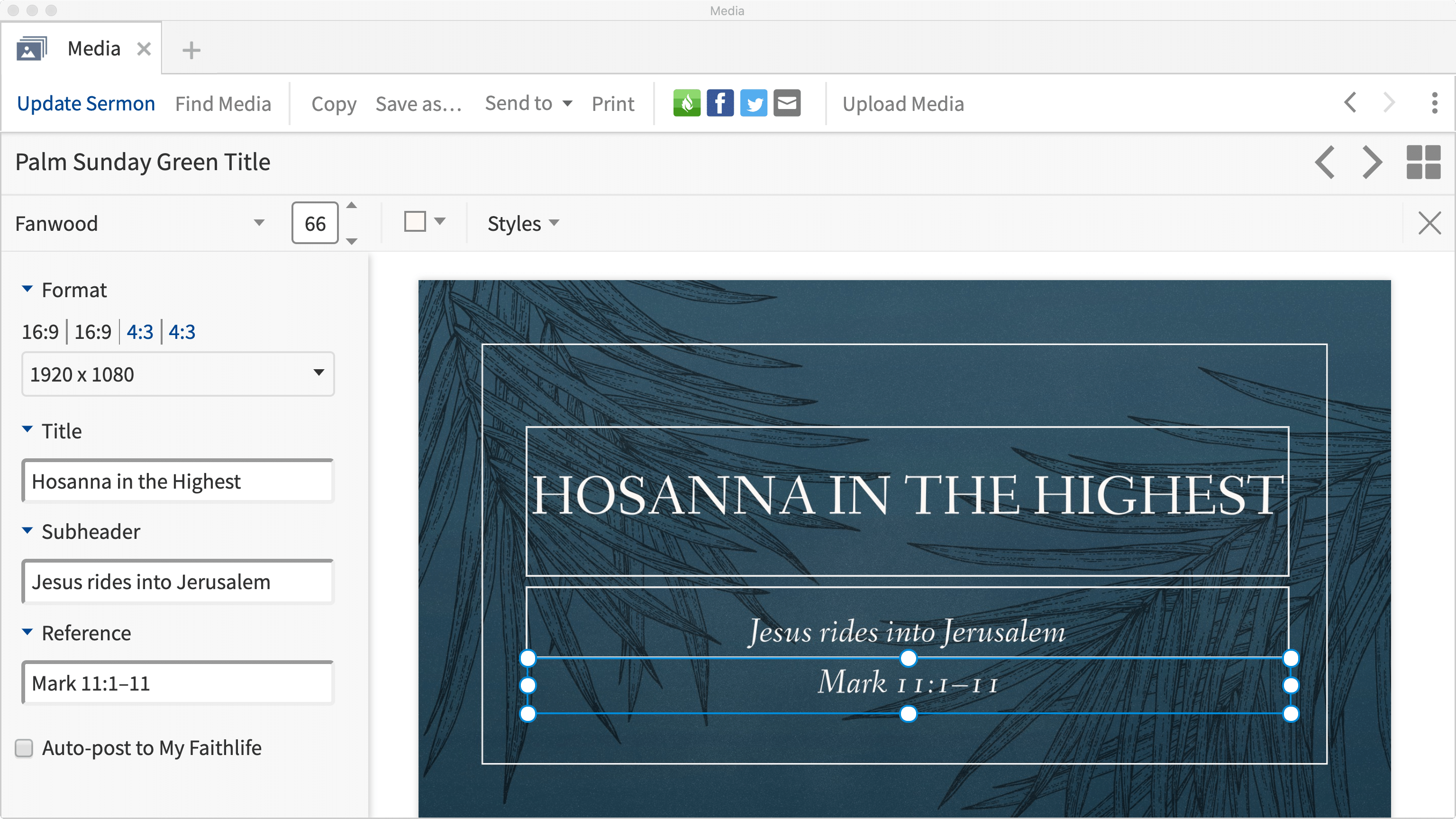Screen dimensions: 1456x819
Task: Click the text color swatch
Action: point(415,221)
